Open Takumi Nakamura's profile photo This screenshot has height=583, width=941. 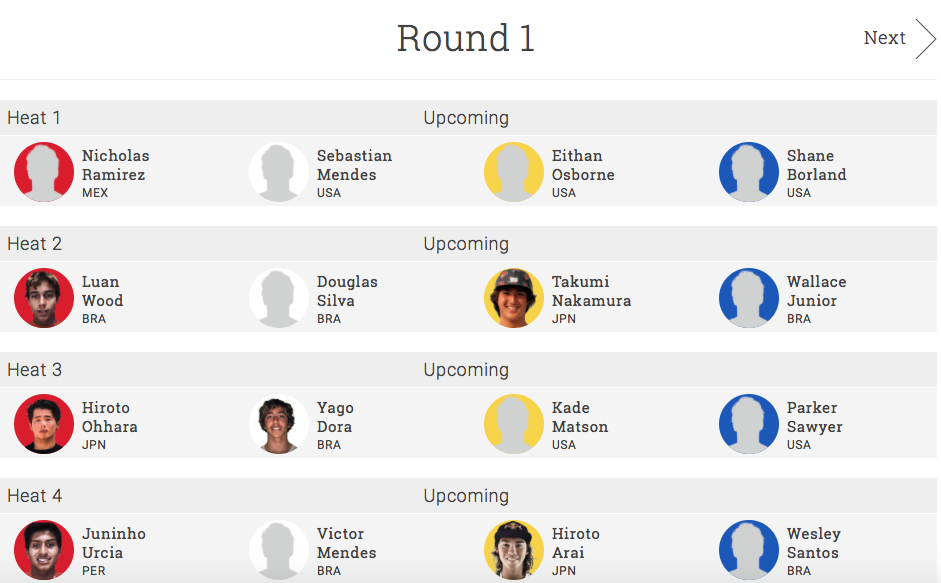click(x=514, y=298)
